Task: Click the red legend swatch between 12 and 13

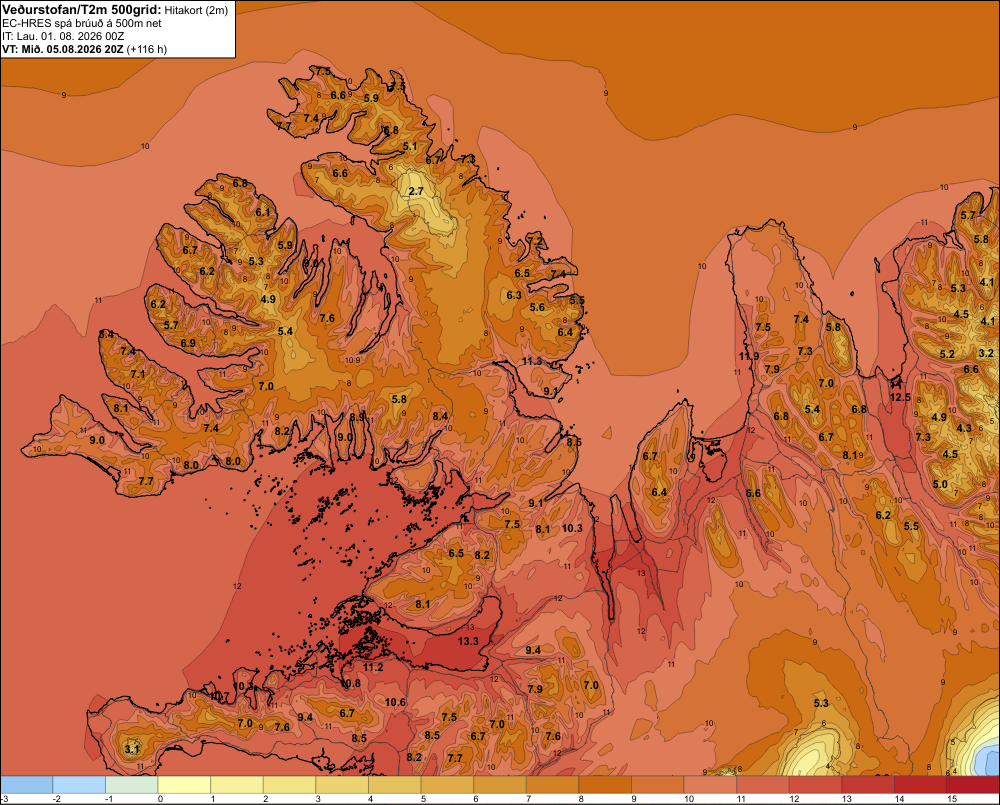Action: (816, 785)
